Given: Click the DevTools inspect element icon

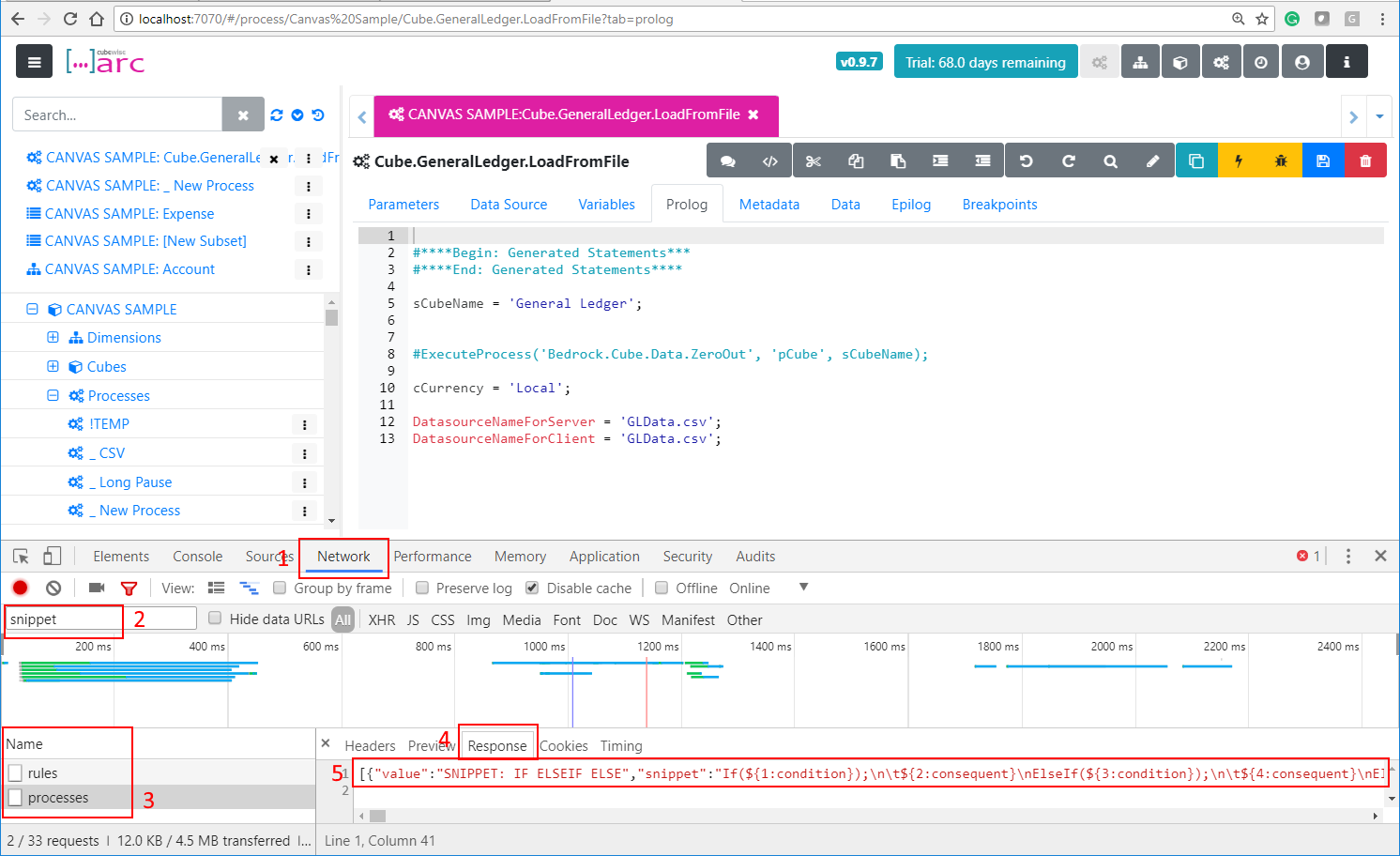Looking at the screenshot, I should coord(21,556).
